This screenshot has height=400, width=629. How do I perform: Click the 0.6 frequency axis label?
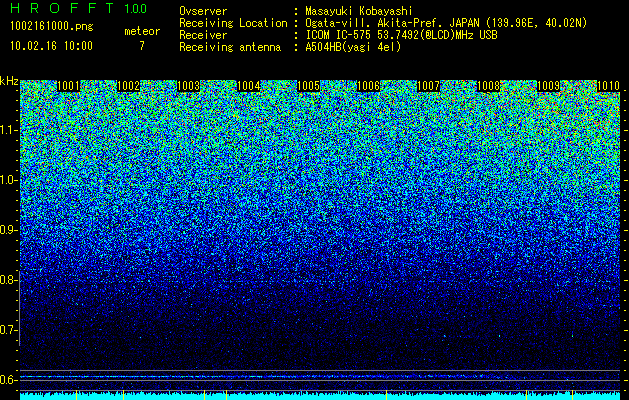[8, 380]
